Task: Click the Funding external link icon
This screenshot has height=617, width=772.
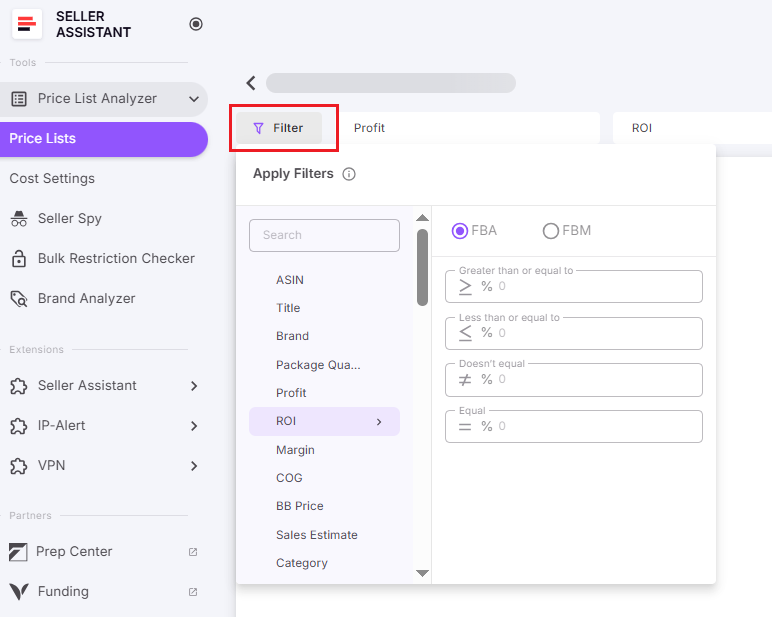Action: coord(193,591)
